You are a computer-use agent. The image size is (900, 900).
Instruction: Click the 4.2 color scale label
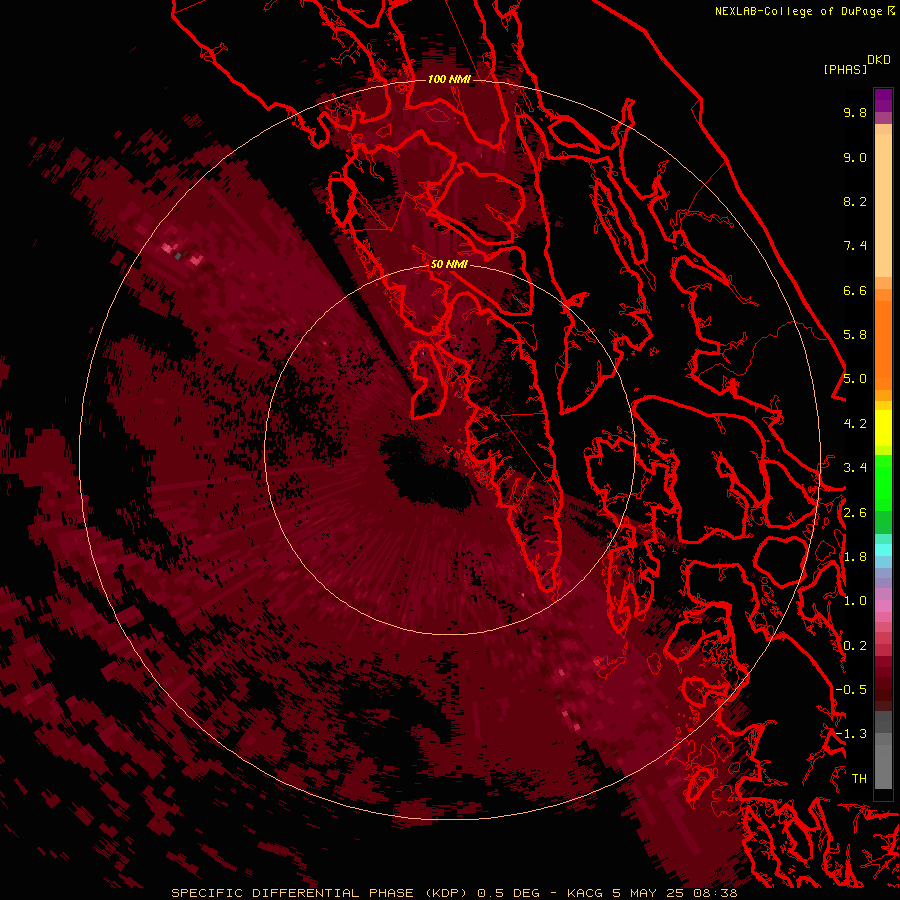855,424
